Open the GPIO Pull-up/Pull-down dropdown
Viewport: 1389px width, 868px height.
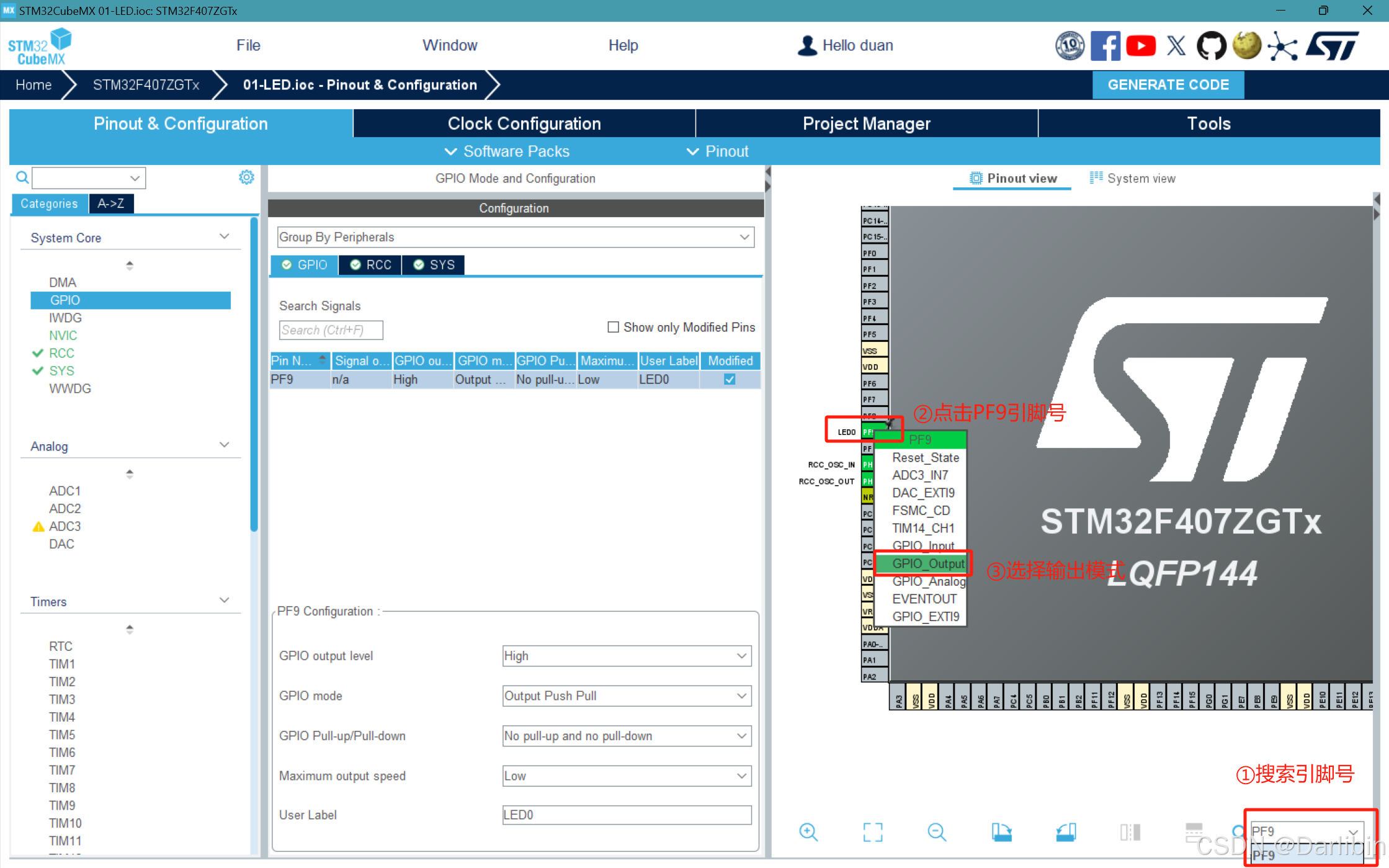click(741, 736)
